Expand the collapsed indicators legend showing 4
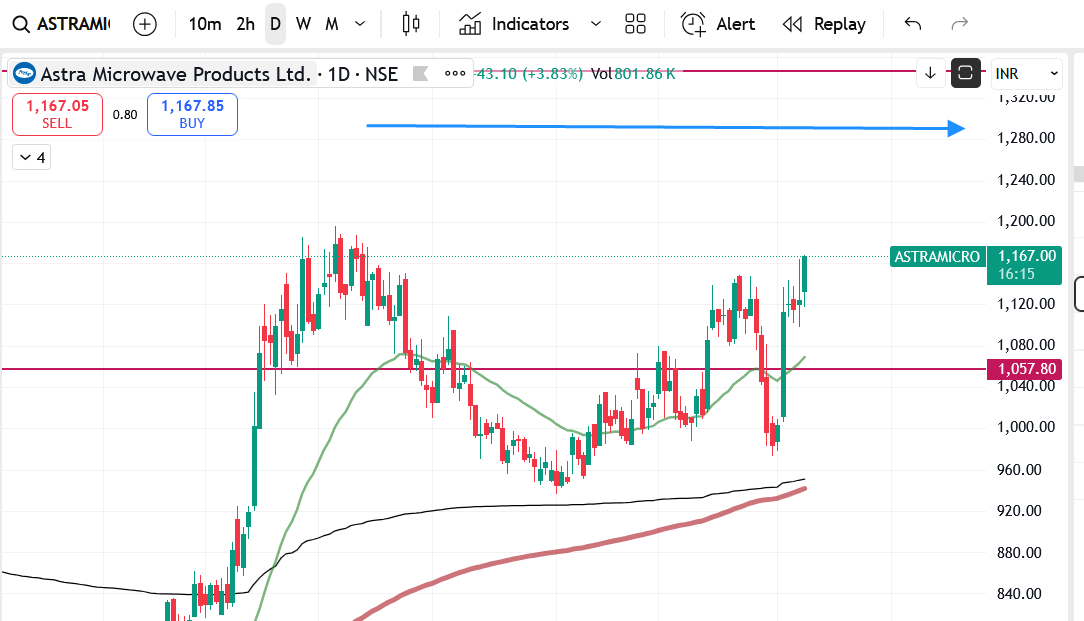Viewport: 1084px width, 621px height. (32, 158)
